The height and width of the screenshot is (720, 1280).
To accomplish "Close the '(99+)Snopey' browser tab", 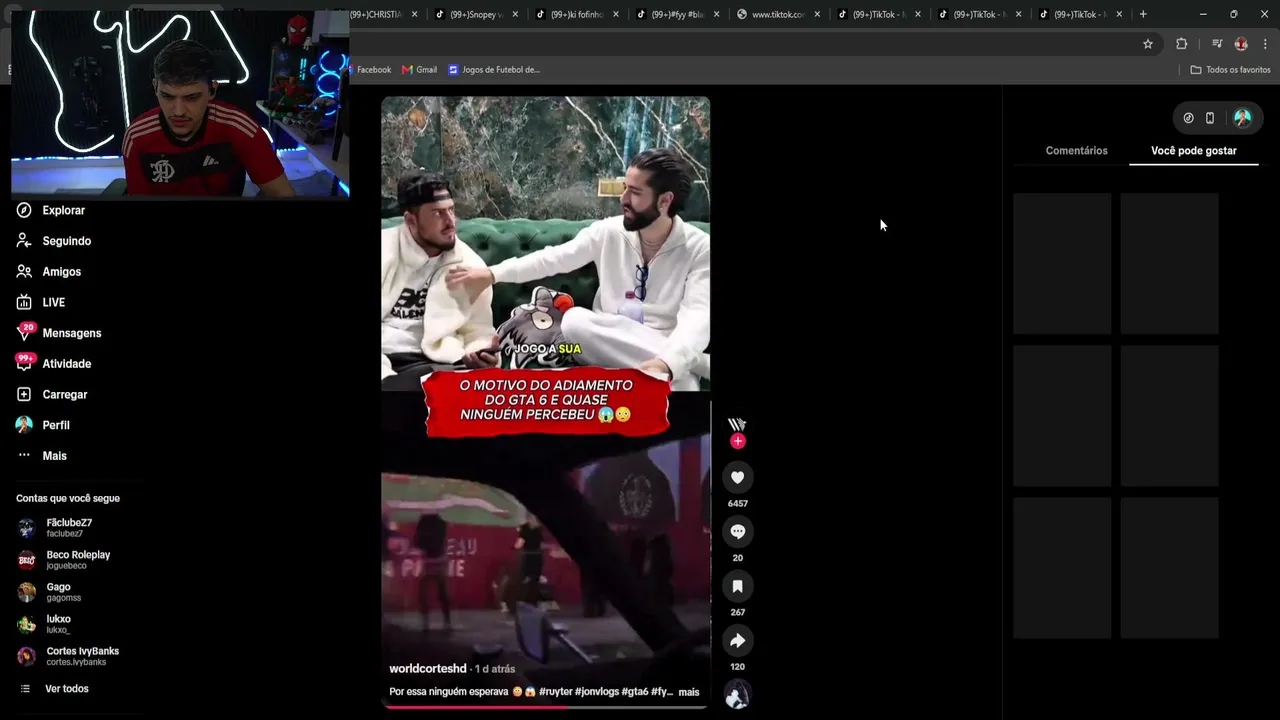I will click(x=515, y=14).
